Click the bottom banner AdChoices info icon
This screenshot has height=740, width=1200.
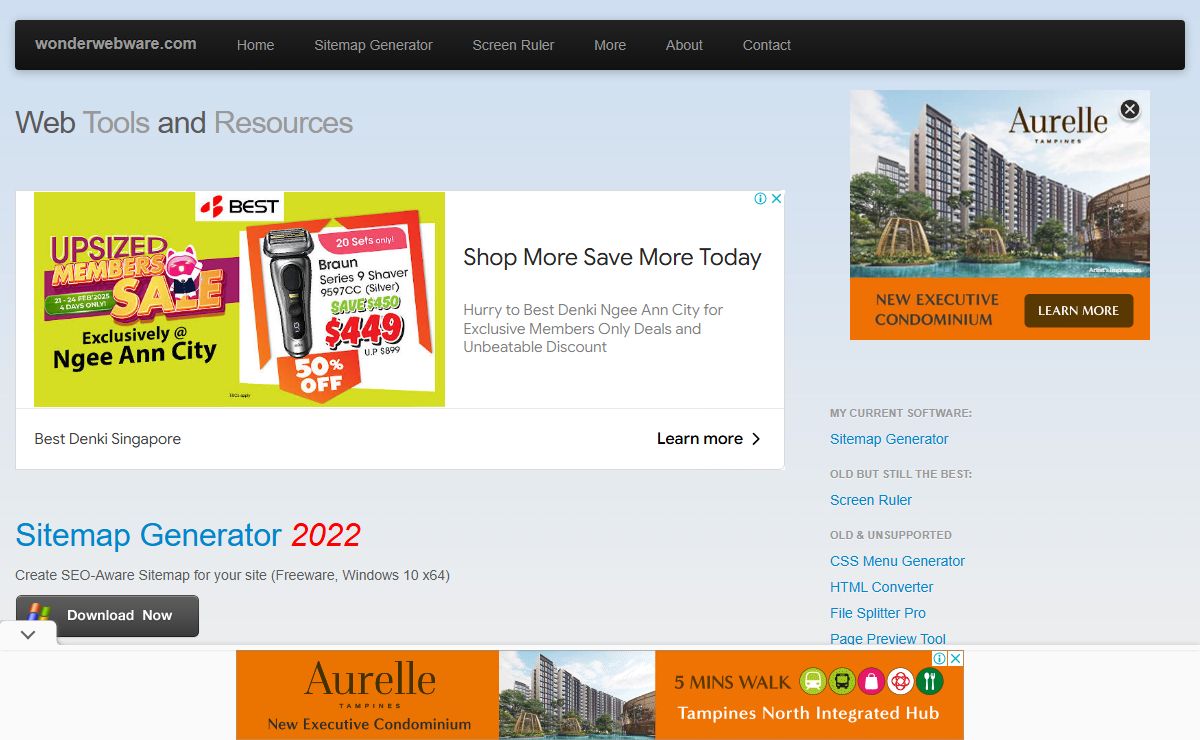(x=940, y=658)
